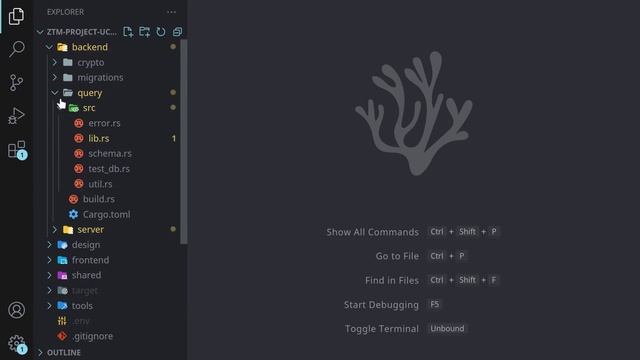Refresh the Explorer file tree
Screen dimensions: 640x360
(161, 32)
